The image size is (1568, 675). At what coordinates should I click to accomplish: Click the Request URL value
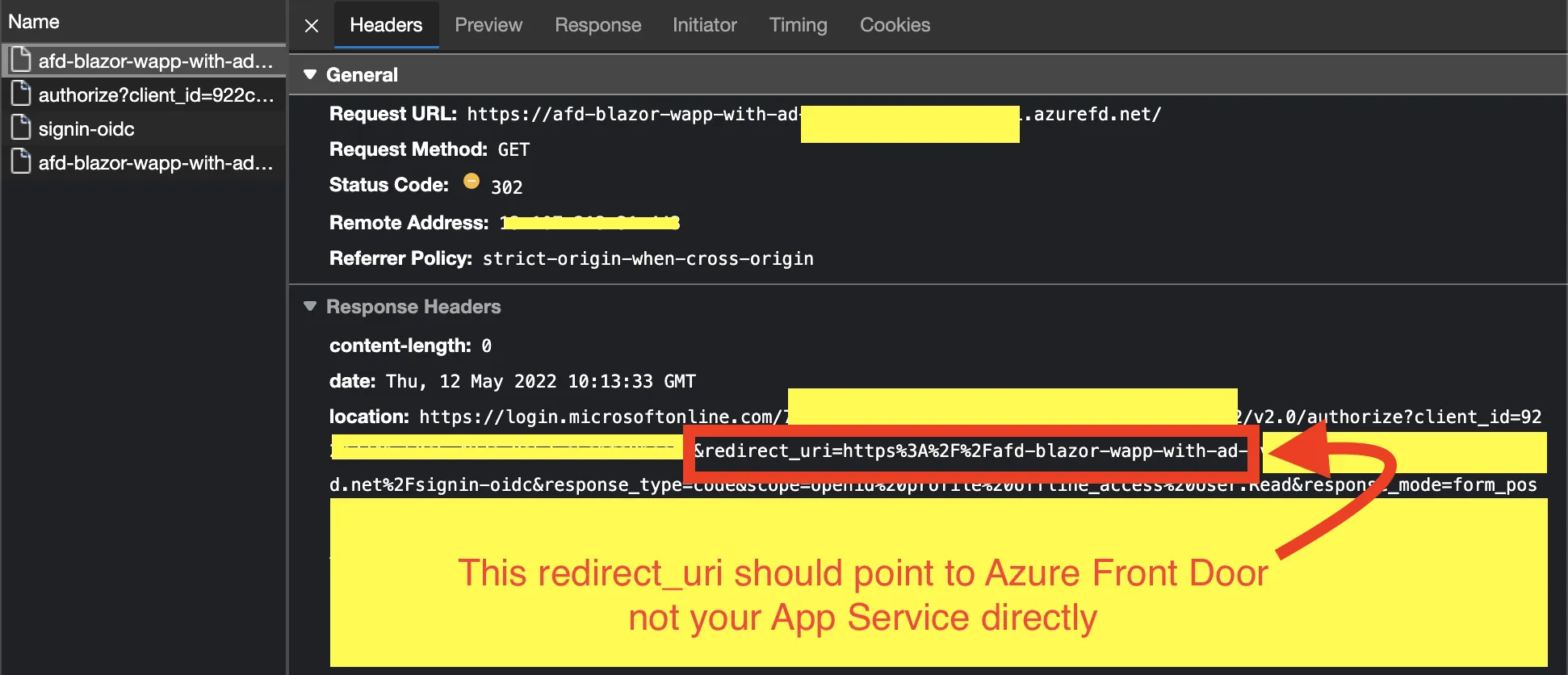coord(814,115)
